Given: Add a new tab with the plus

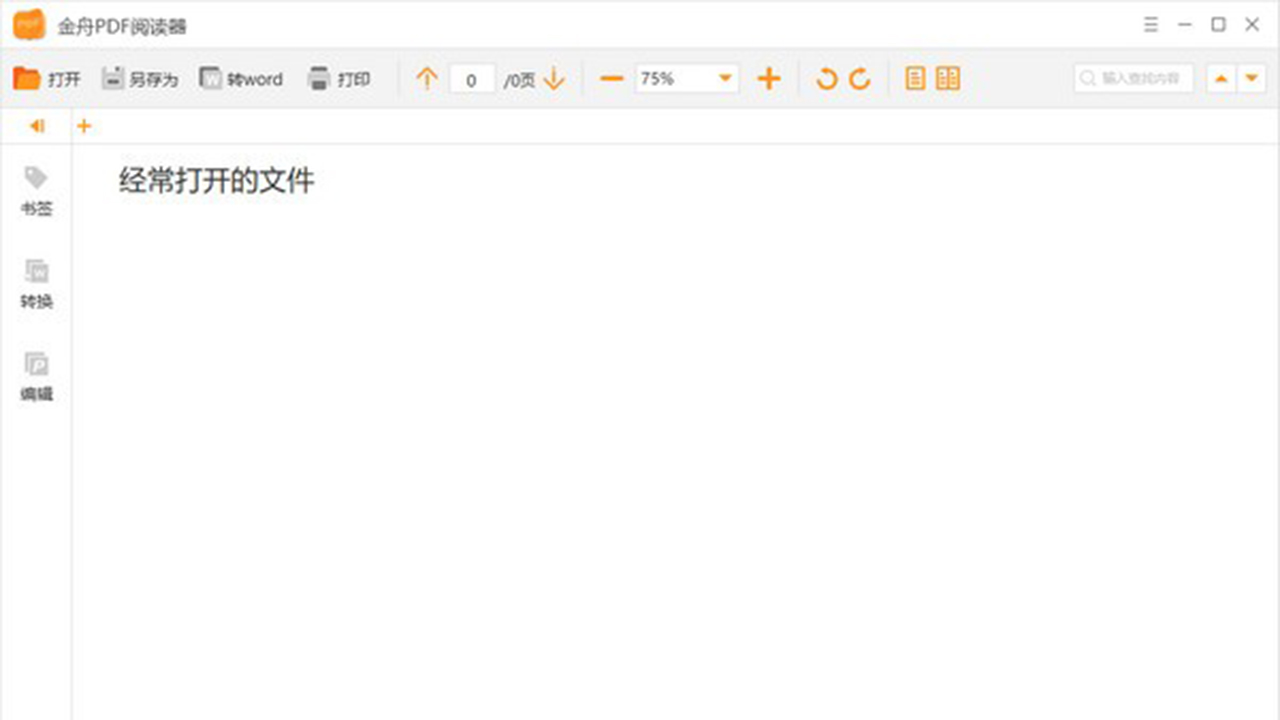Looking at the screenshot, I should [x=84, y=126].
